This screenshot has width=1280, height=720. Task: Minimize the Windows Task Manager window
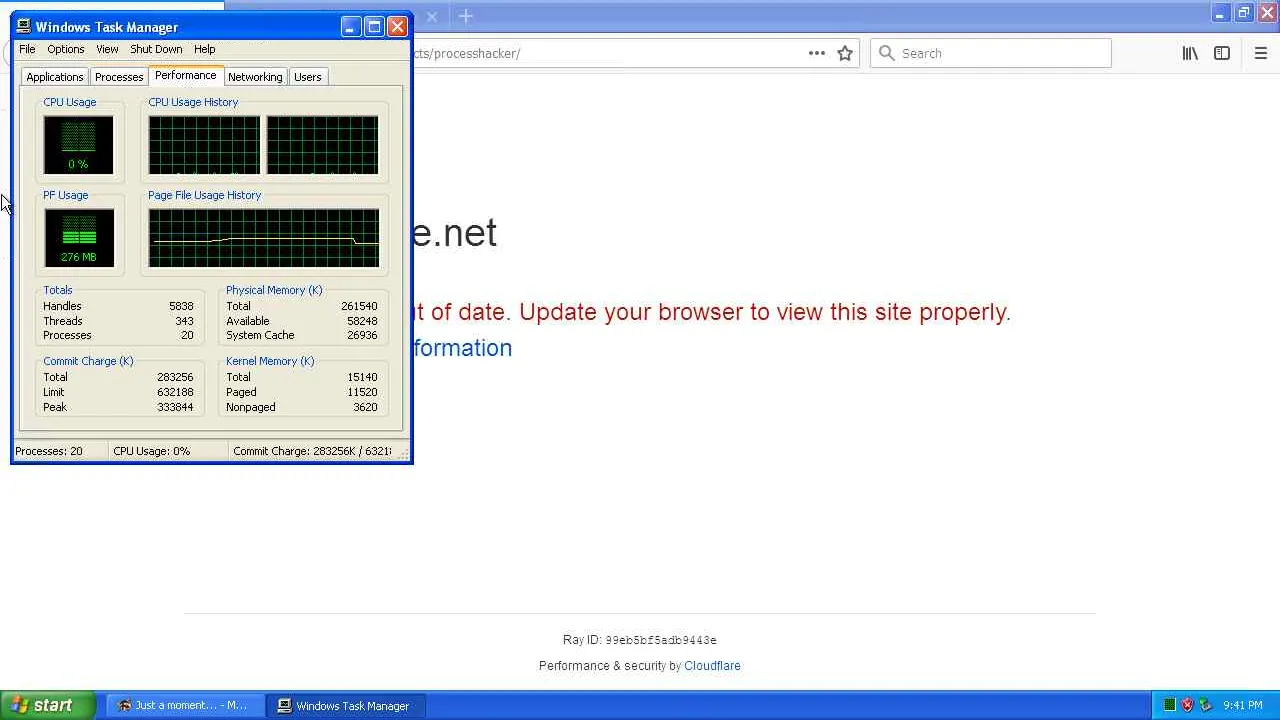[350, 27]
